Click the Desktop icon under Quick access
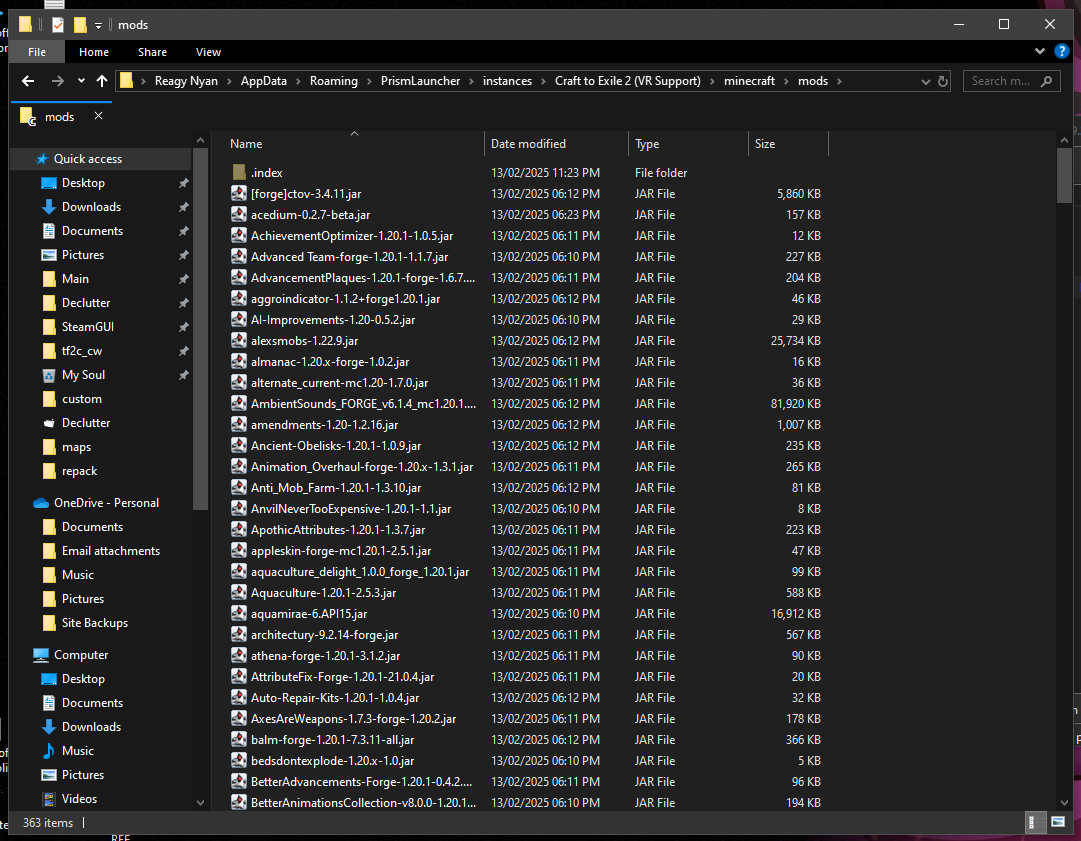Image resolution: width=1081 pixels, height=841 pixels. (49, 183)
